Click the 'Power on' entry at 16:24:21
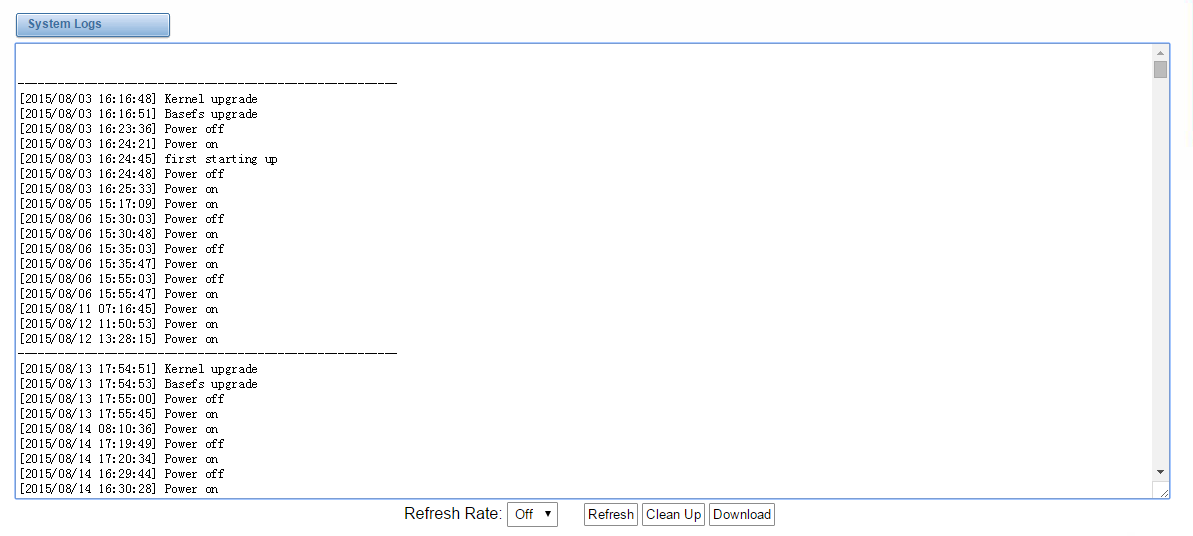This screenshot has width=1193, height=536. pos(119,144)
